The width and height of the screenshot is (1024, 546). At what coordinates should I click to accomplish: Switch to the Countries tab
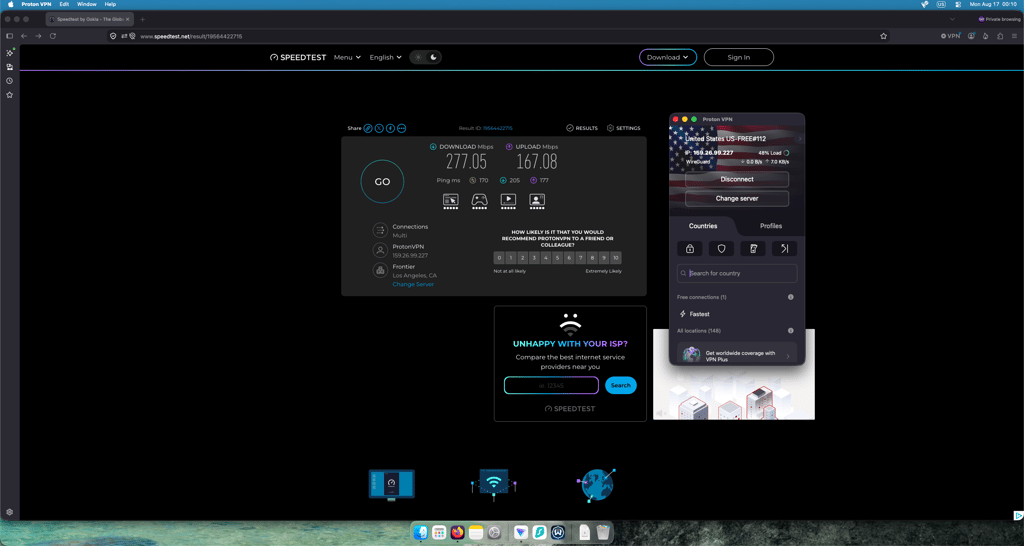coord(703,226)
